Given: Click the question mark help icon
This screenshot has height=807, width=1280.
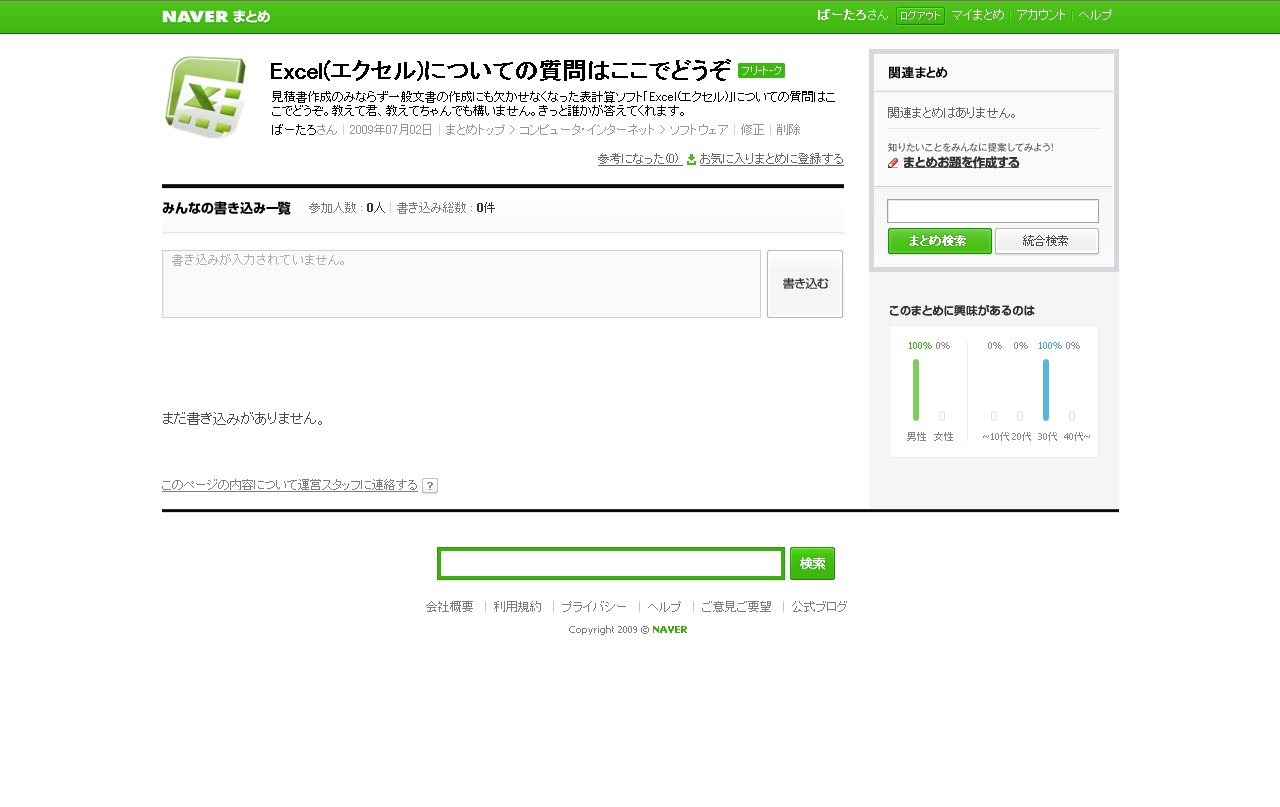Looking at the screenshot, I should (430, 486).
